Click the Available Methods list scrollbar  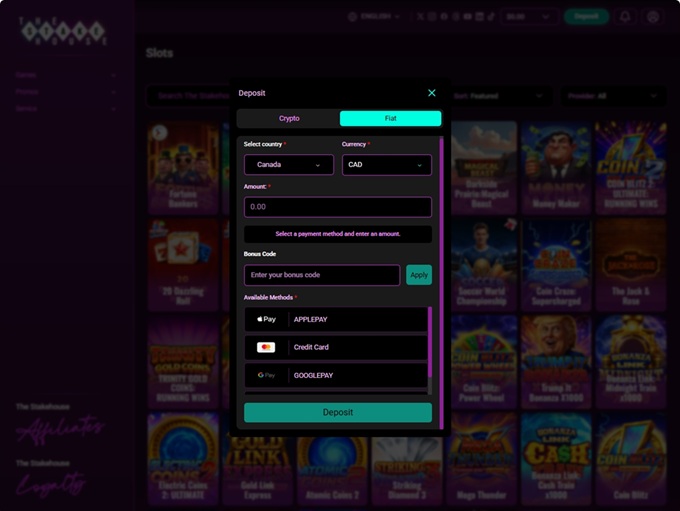coord(430,343)
